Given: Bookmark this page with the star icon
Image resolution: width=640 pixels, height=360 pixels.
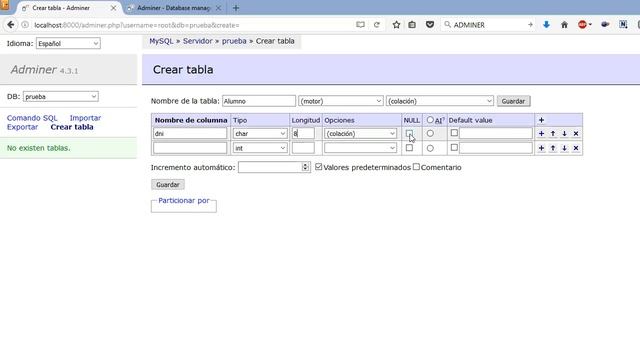Looking at the screenshot, I should pyautogui.click(x=396, y=25).
